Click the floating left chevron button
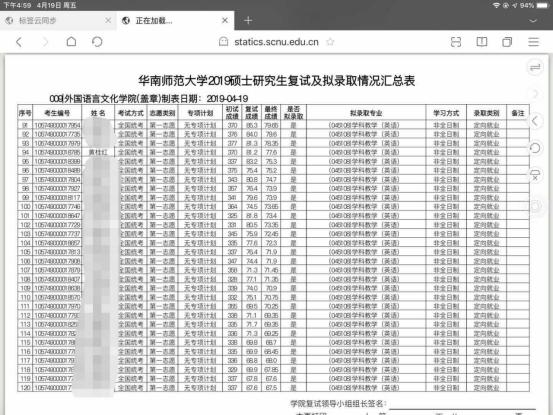The image size is (553, 415). tap(535, 121)
